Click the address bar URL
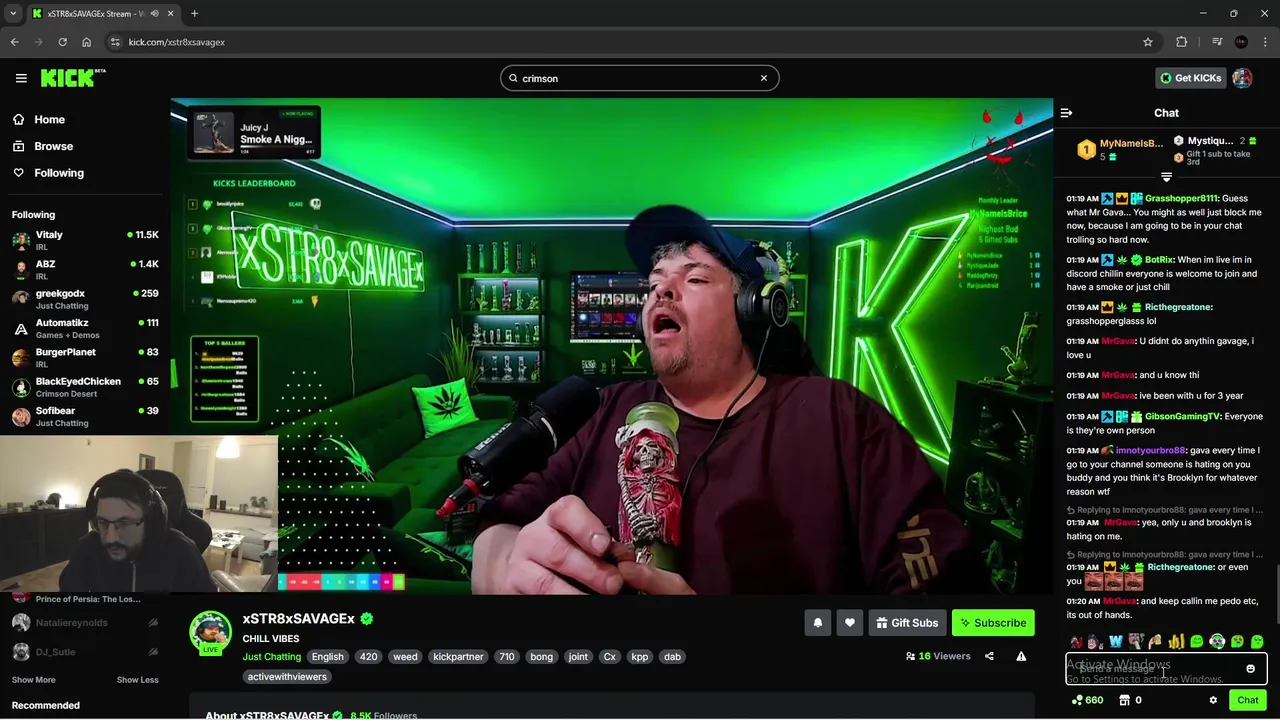Screen dimensions: 1280x720 click(176, 42)
